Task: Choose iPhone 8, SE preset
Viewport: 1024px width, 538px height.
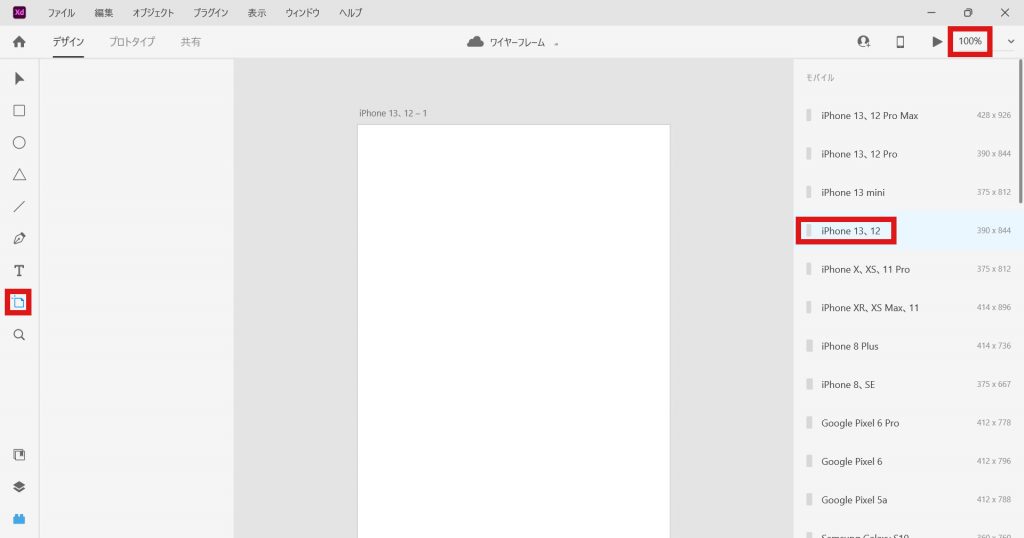Action: pos(906,385)
